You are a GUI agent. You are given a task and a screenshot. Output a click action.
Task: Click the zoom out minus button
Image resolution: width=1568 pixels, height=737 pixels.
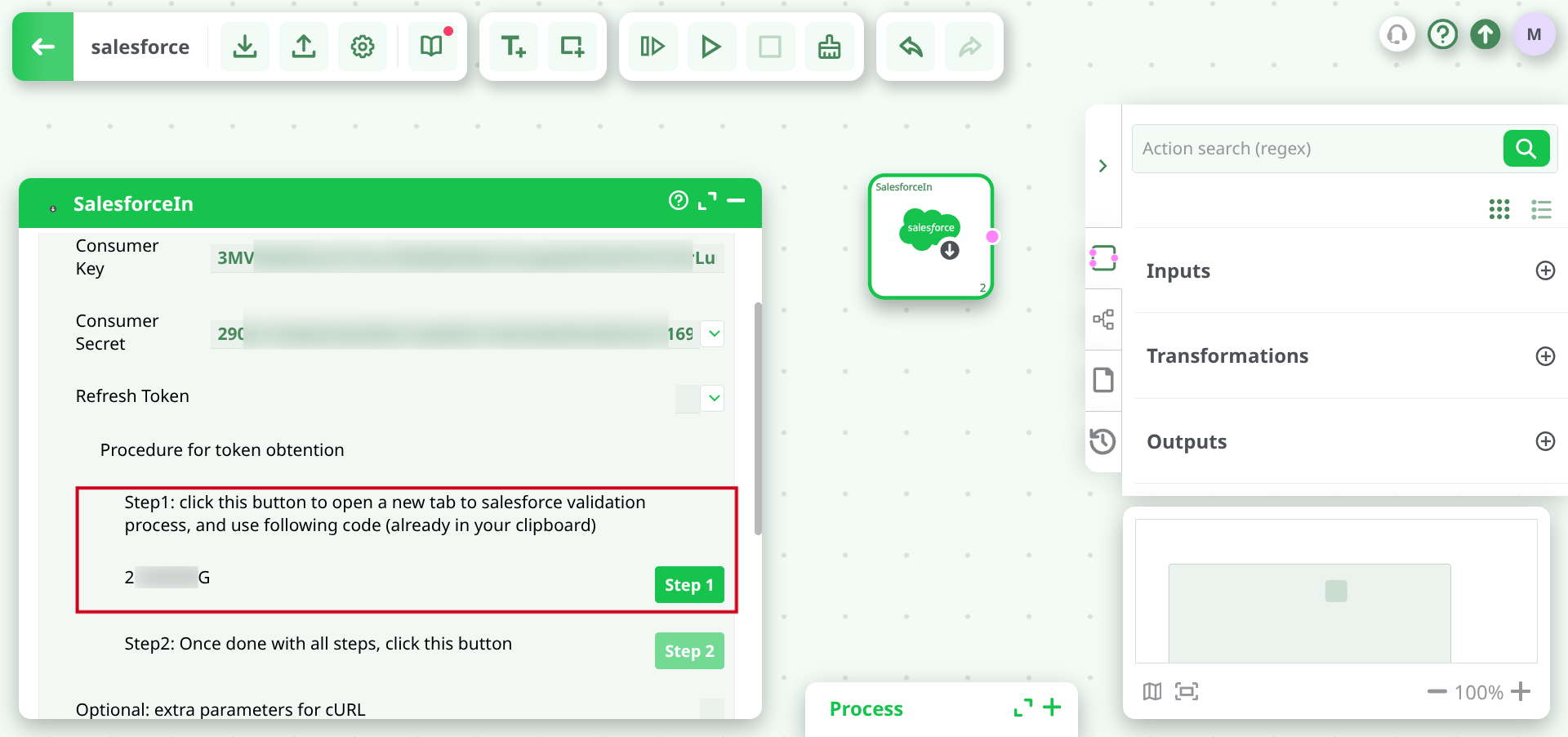pos(1437,692)
